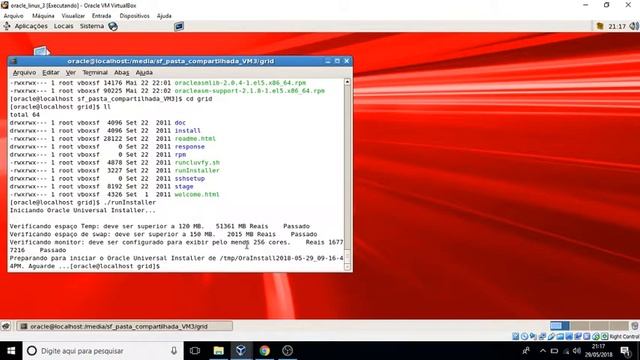Click the VirtualBox audio indicator

tap(533, 336)
